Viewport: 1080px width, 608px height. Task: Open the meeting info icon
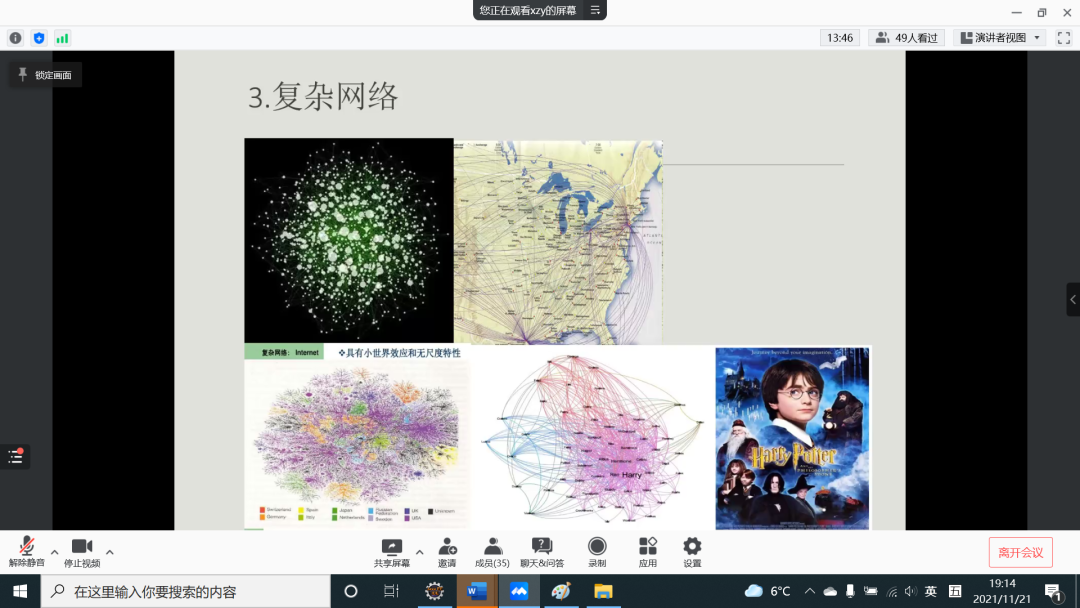click(15, 38)
